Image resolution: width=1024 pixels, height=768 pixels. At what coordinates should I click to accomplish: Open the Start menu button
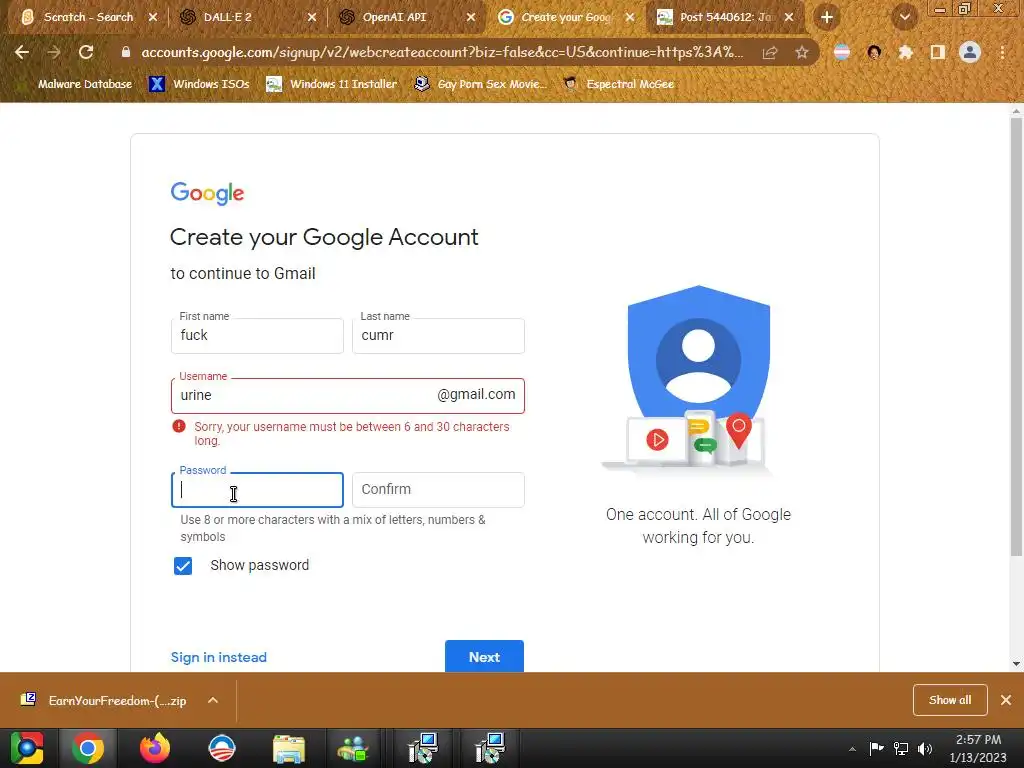pyautogui.click(x=27, y=748)
